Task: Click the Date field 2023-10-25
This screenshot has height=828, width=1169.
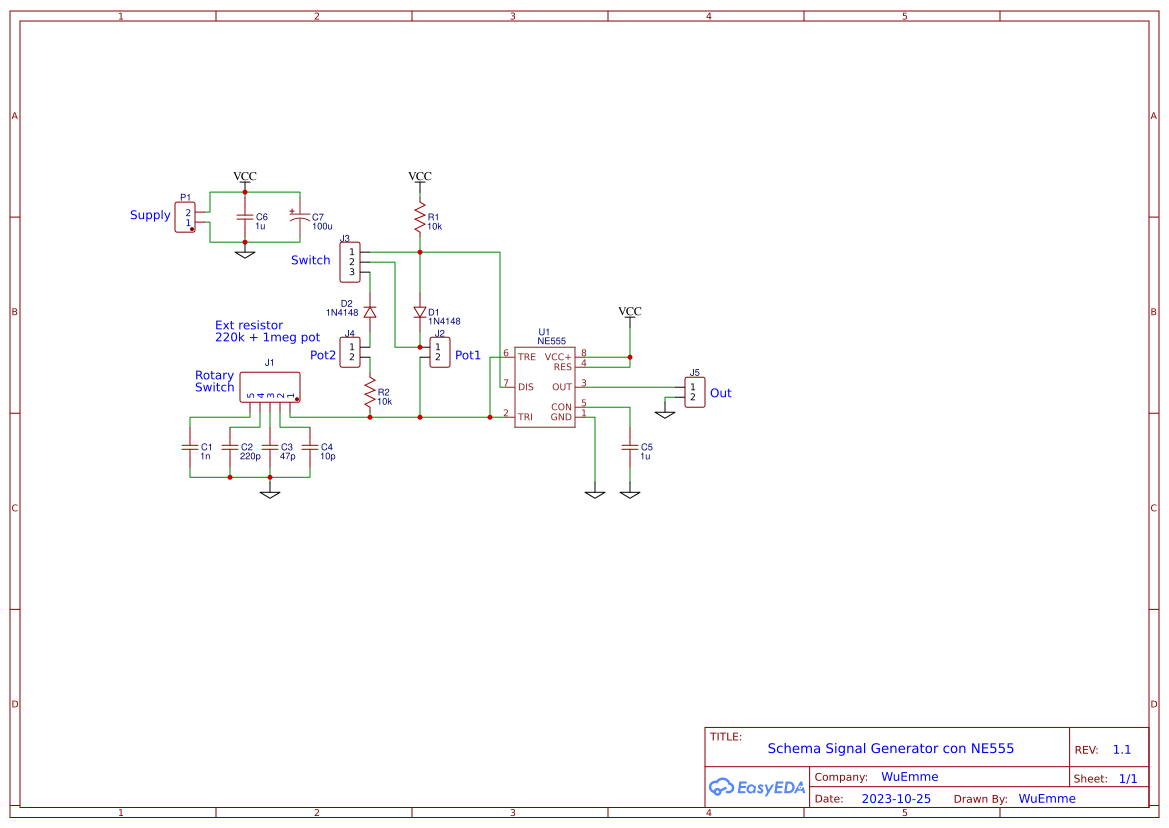Action: (x=897, y=798)
